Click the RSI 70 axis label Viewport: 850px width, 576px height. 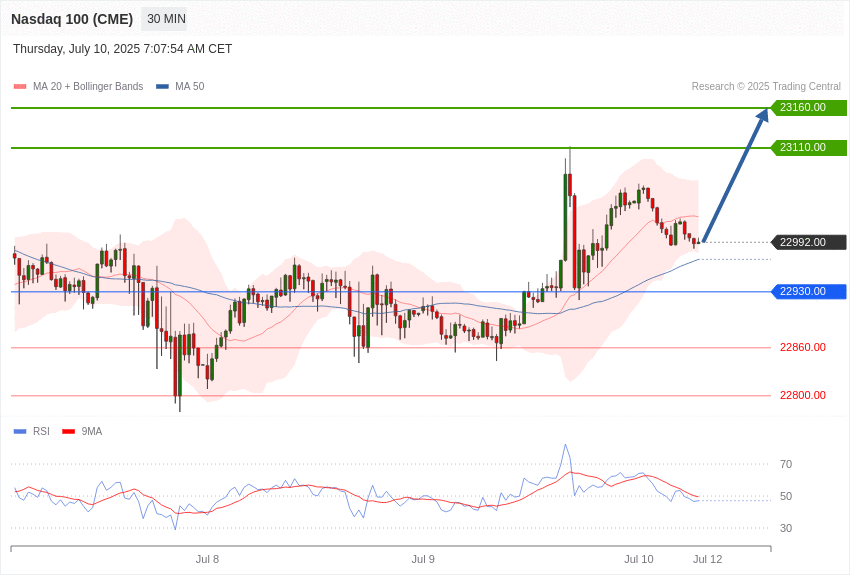tap(786, 464)
